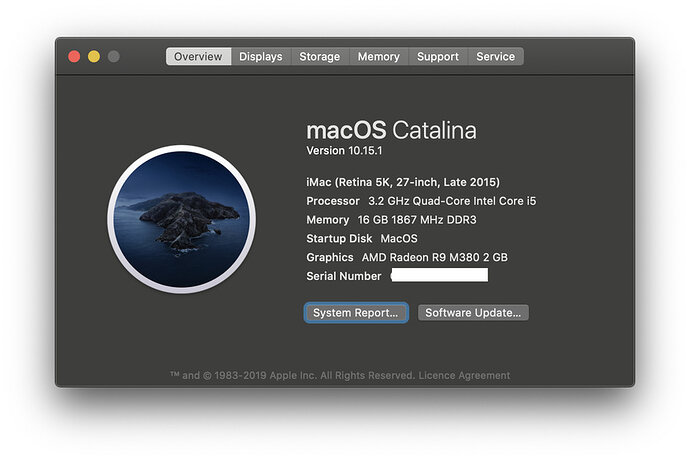Close the About This Mac window
690x459 pixels.
tap(74, 56)
